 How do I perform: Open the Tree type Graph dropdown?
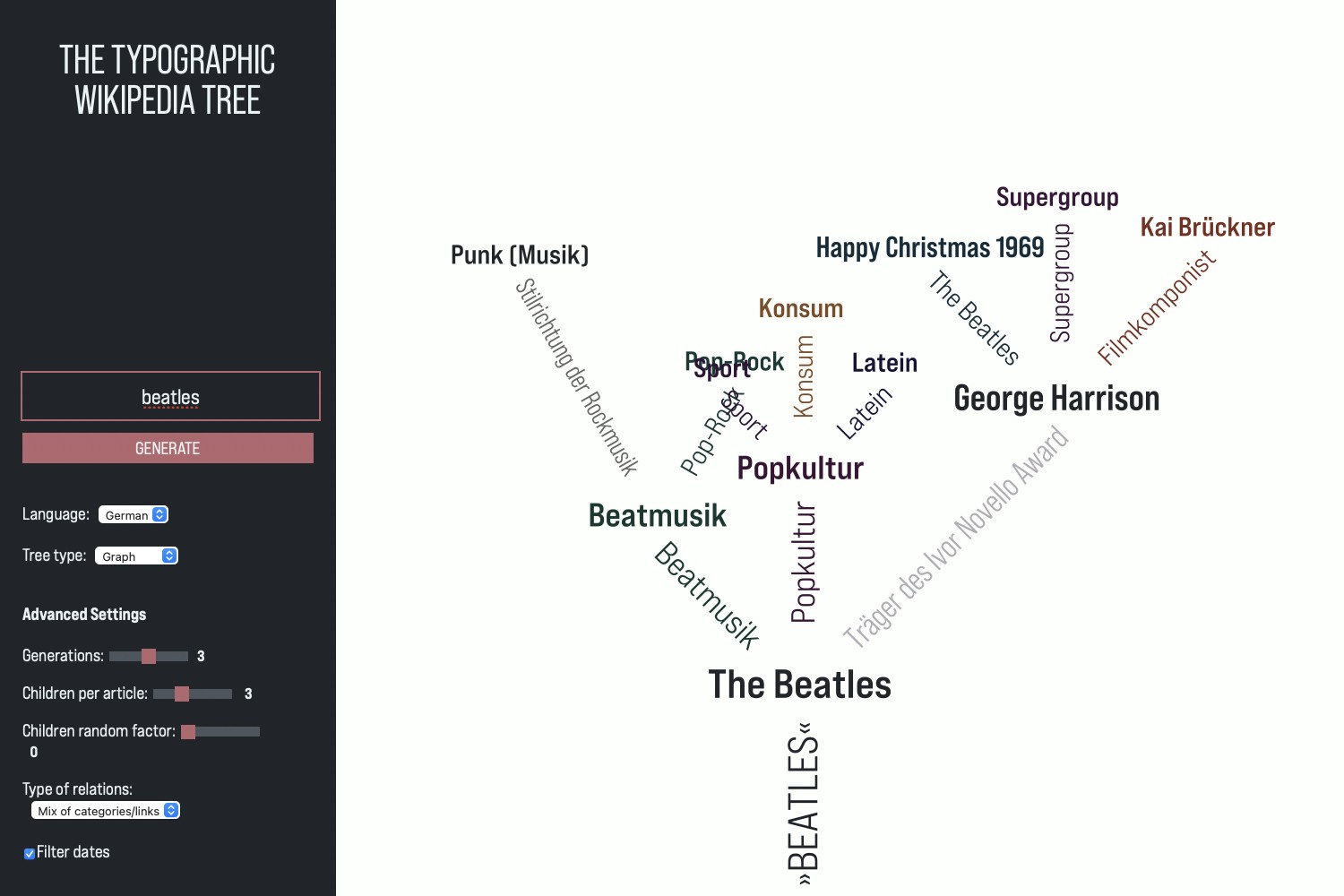click(x=136, y=556)
